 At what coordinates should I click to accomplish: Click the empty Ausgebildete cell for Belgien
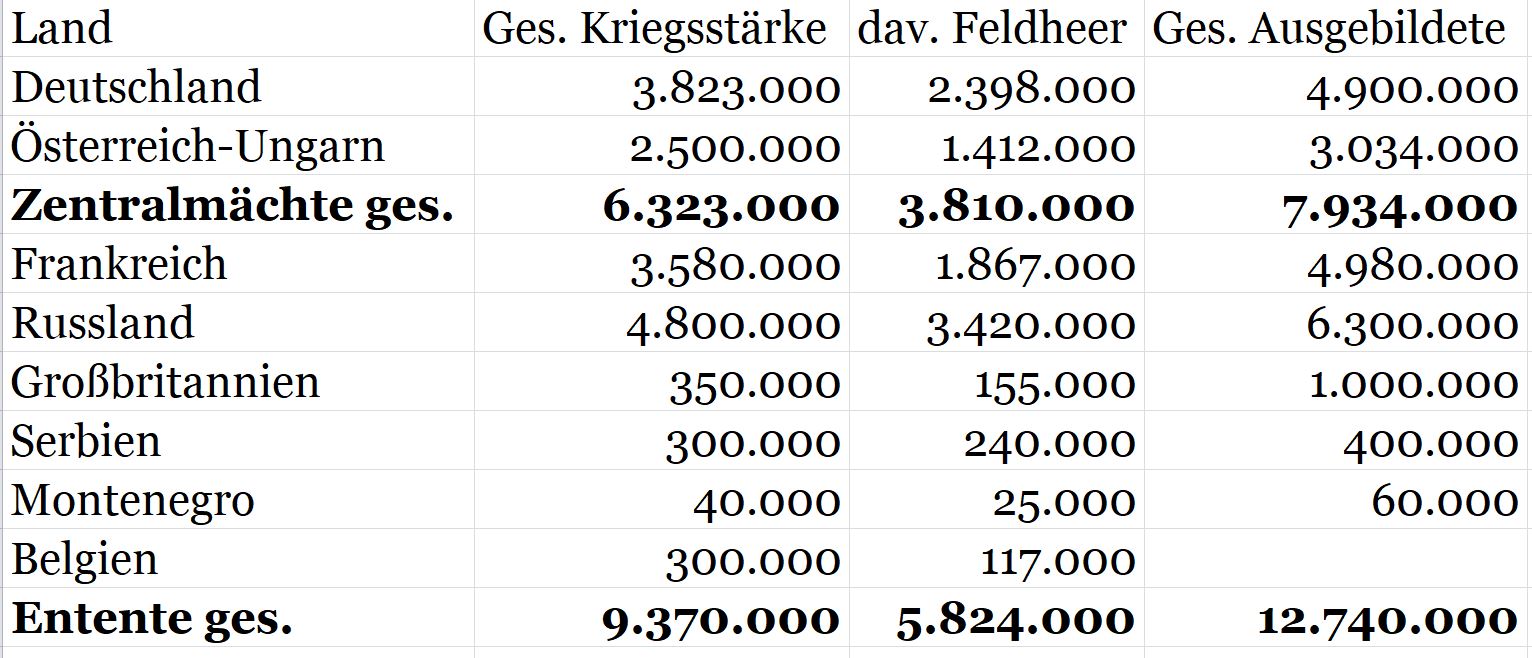[1337, 560]
